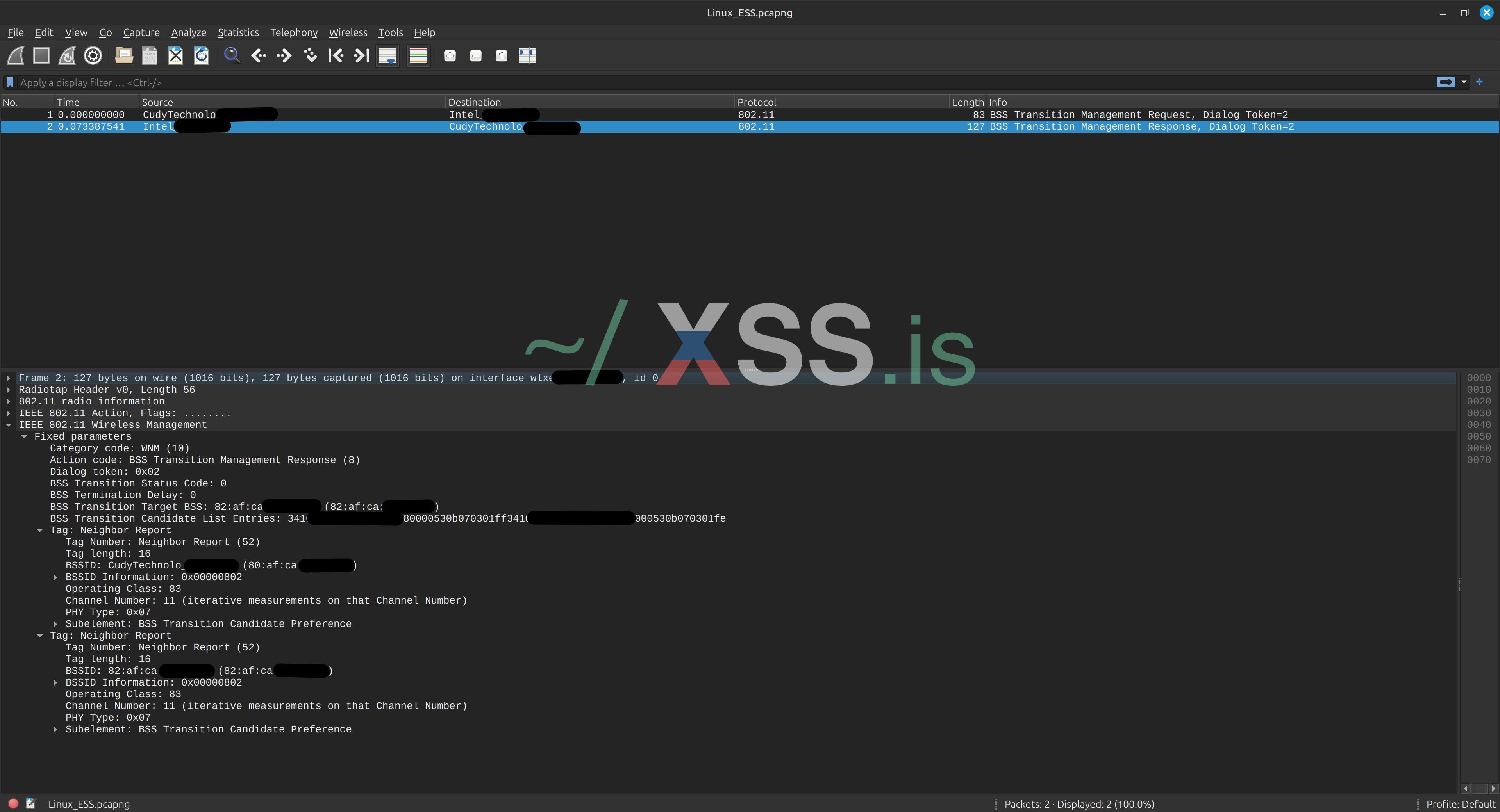
Task: Expand the Radiotap Header row
Action: (9, 390)
